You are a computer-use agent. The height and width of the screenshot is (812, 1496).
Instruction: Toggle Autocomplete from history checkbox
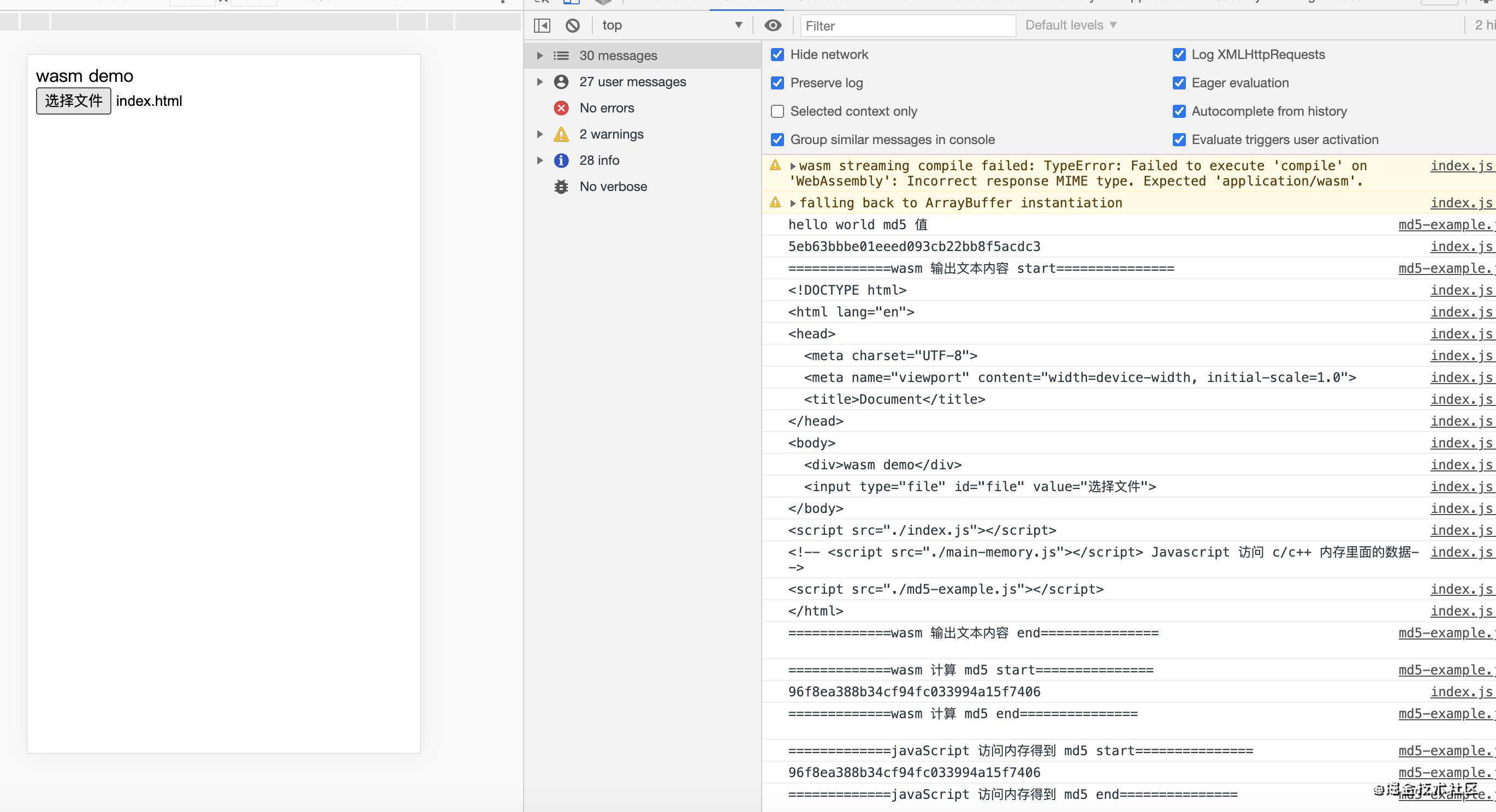(1179, 111)
